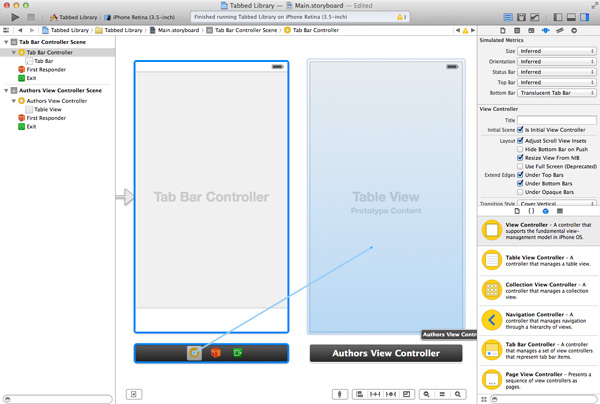Pick Navigation Controller from library
Screen dimensions: 600x404
[539, 320]
